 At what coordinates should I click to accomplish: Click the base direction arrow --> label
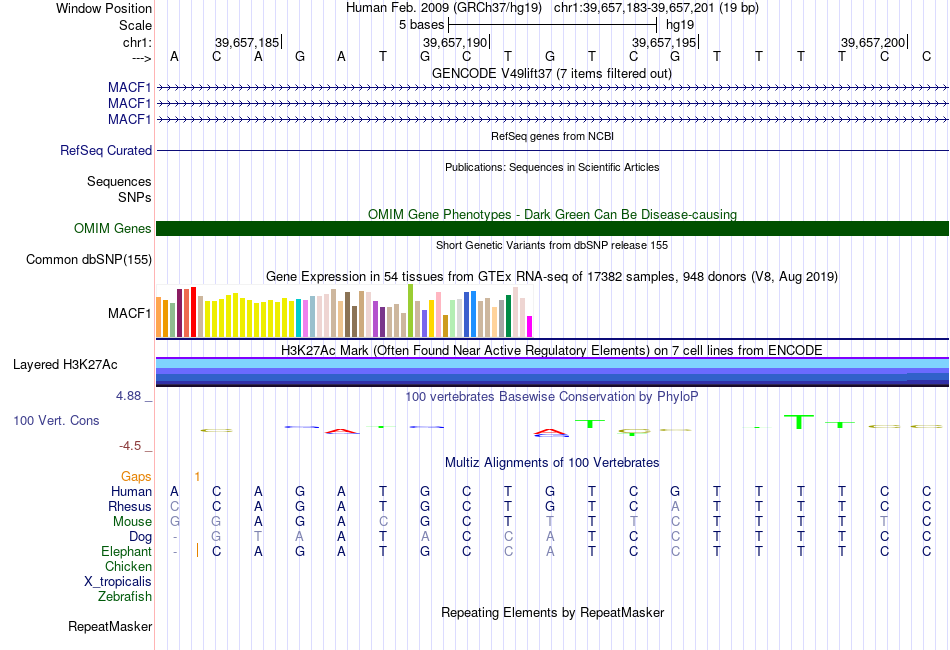[141, 58]
